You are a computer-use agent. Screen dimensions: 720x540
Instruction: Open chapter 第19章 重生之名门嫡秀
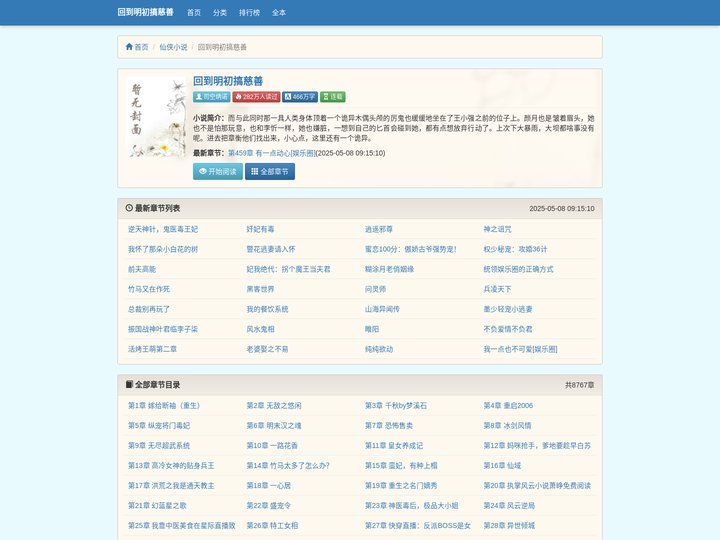coord(401,486)
